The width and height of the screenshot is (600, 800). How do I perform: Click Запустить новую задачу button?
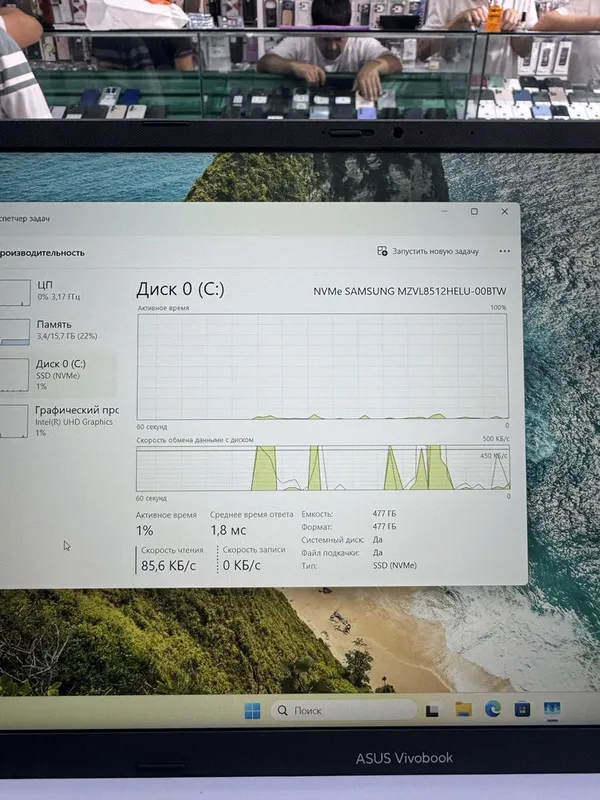click(x=428, y=251)
